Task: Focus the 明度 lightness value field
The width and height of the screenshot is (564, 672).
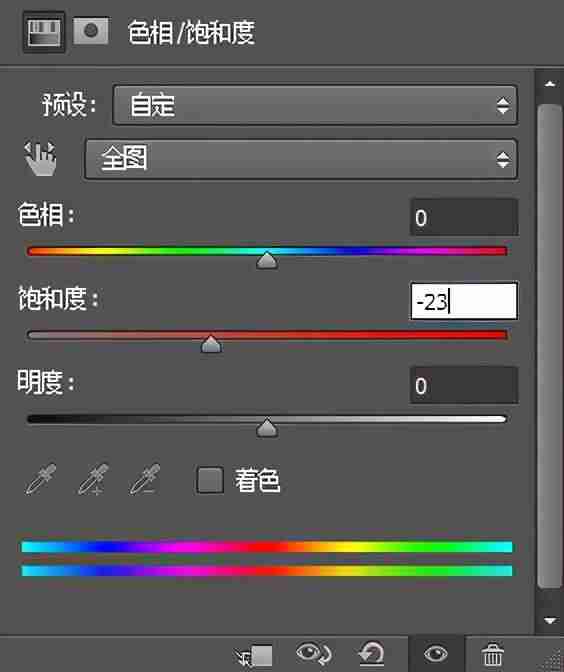Action: point(464,385)
